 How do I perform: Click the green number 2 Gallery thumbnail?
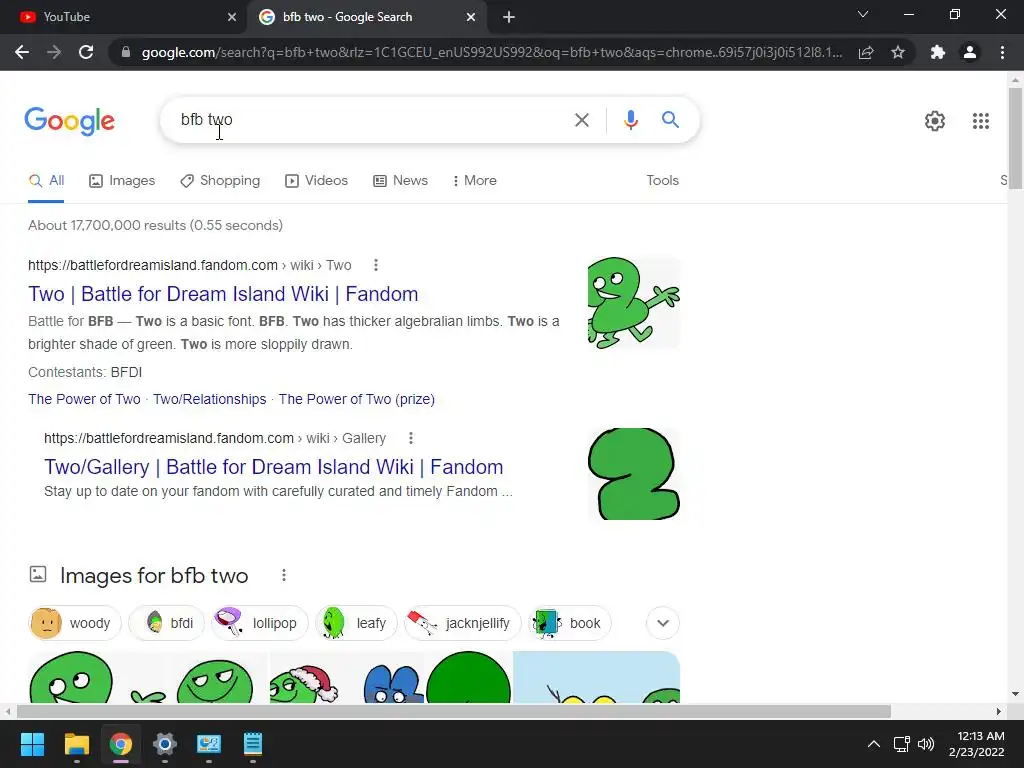633,474
